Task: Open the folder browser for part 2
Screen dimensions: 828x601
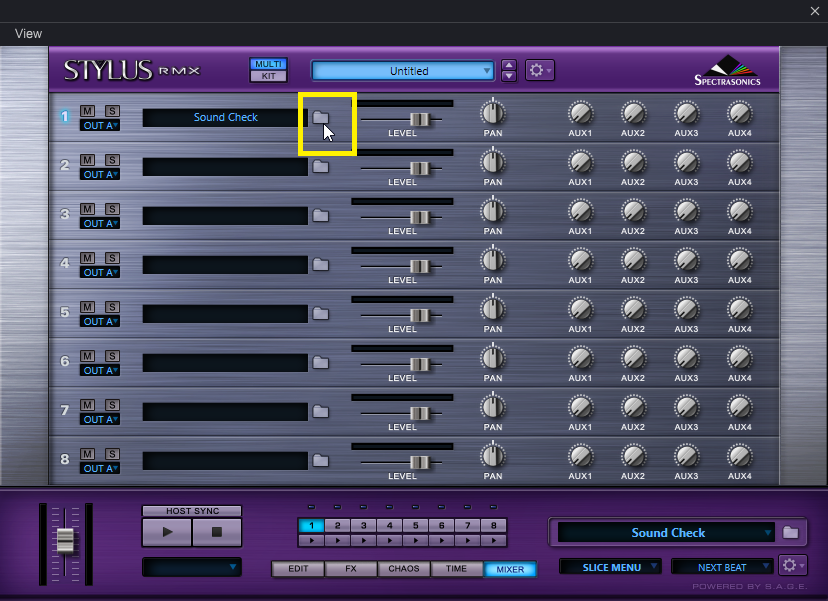Action: click(x=321, y=166)
